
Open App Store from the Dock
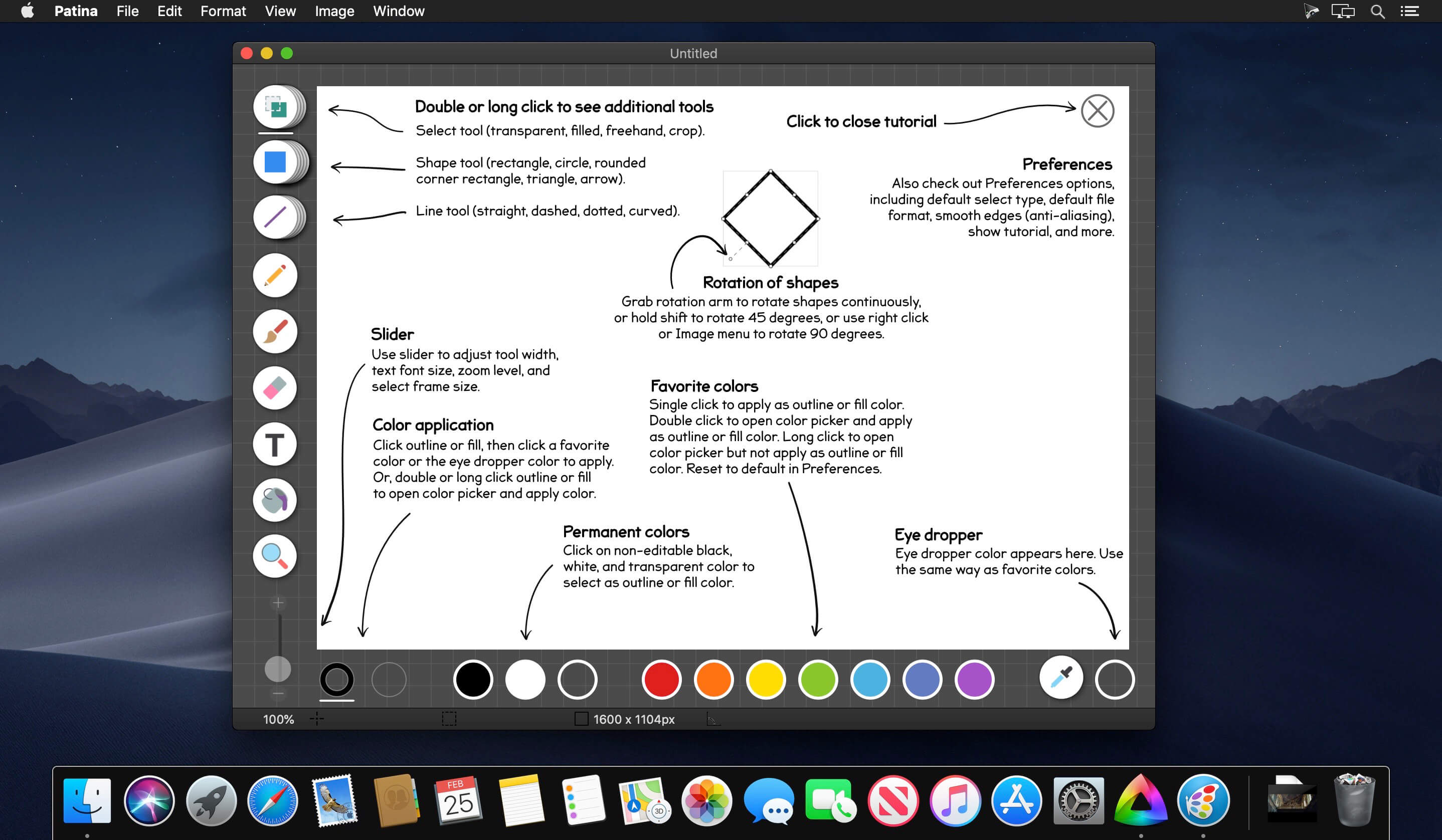click(x=1016, y=801)
